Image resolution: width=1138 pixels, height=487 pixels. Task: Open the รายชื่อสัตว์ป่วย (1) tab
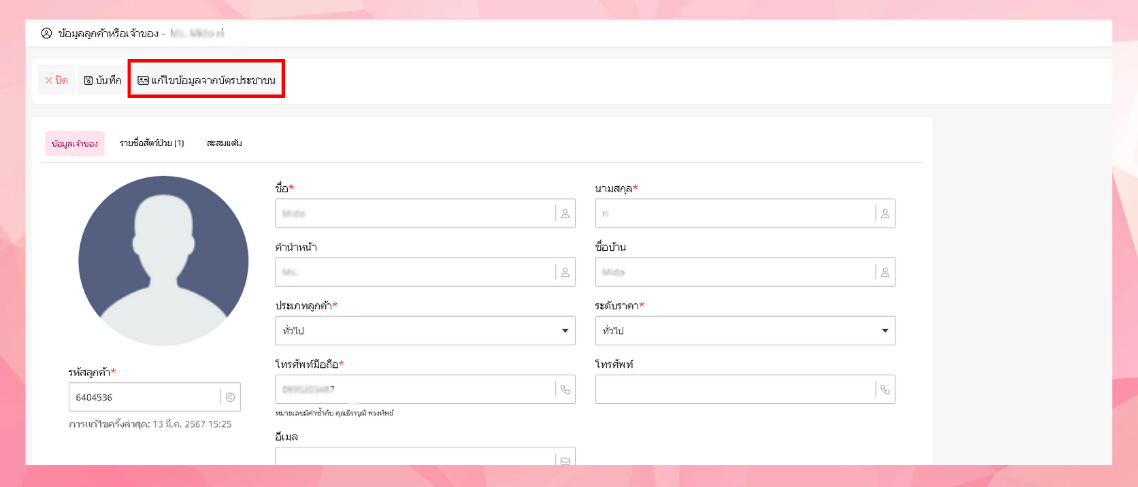(151, 143)
